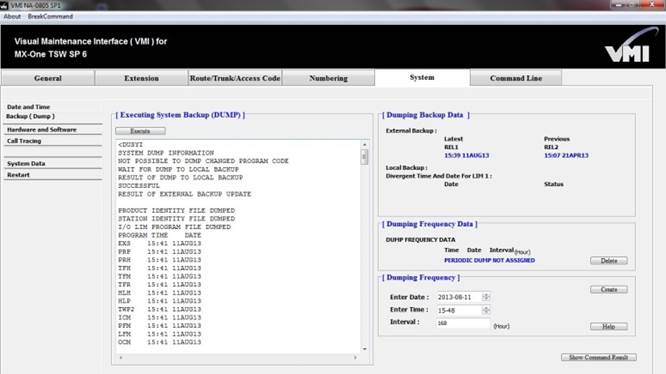Screen dimensions: 666x374
Task: Select the System tab
Action: click(422, 78)
